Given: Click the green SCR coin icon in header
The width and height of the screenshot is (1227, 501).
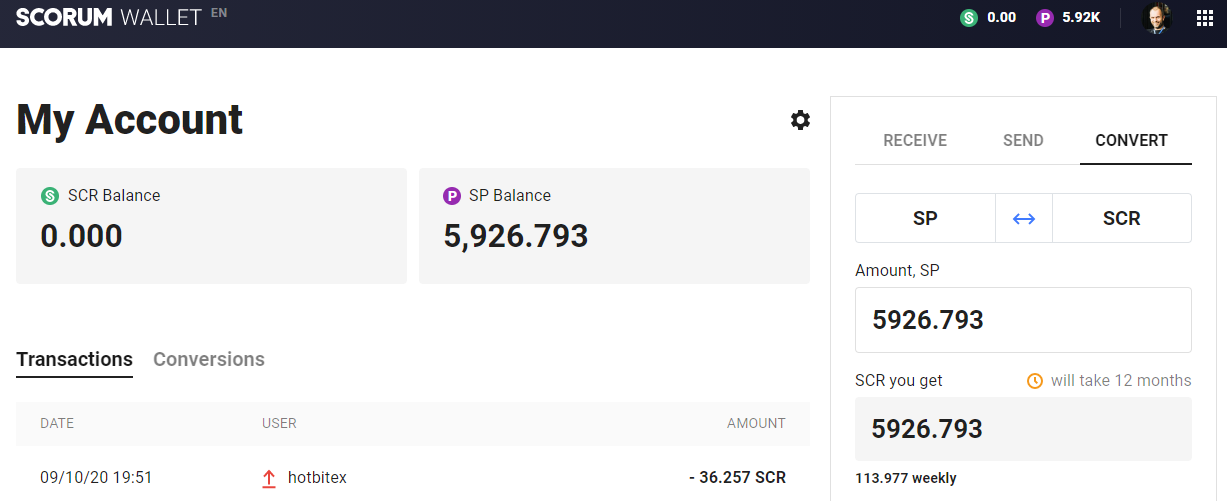Looking at the screenshot, I should point(968,17).
